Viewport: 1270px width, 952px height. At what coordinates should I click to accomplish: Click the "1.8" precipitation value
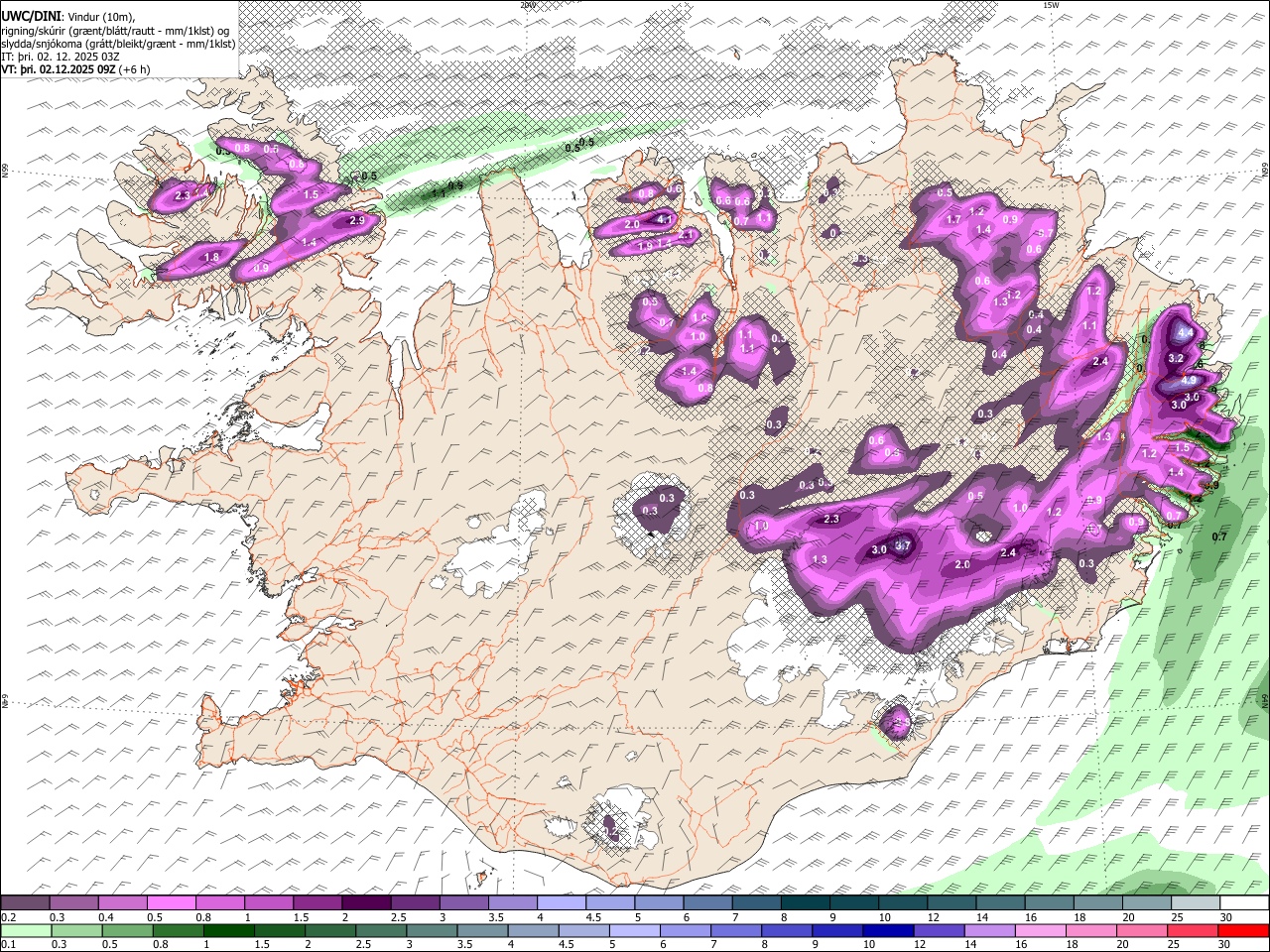tap(211, 257)
